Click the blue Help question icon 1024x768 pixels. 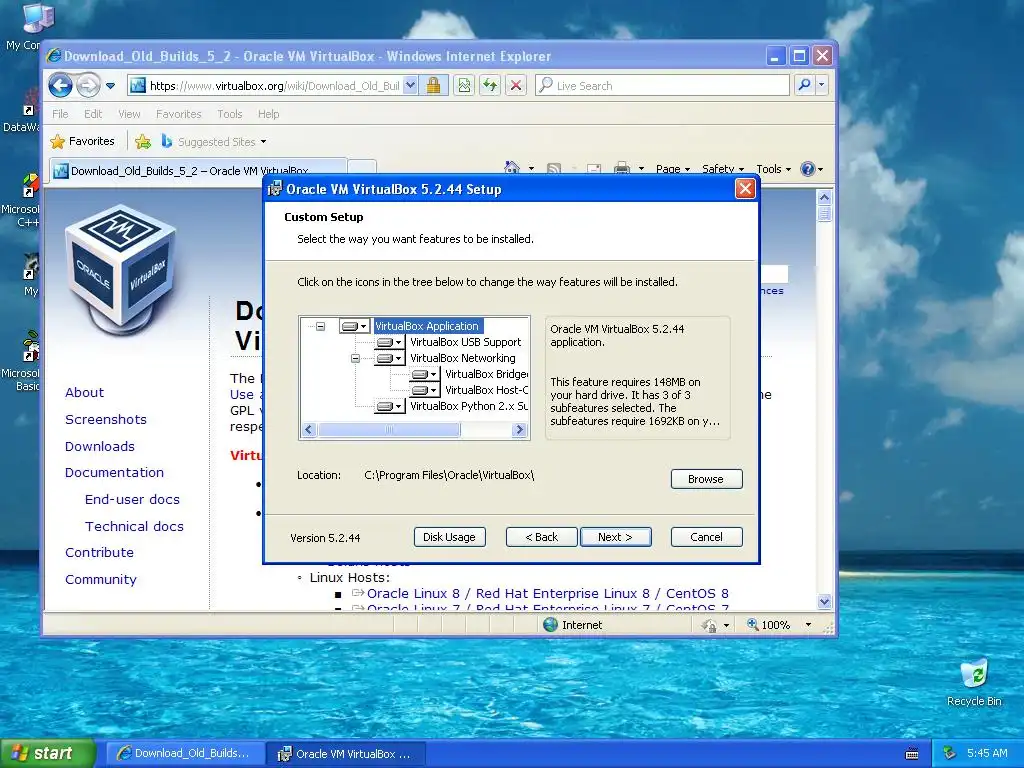[808, 169]
